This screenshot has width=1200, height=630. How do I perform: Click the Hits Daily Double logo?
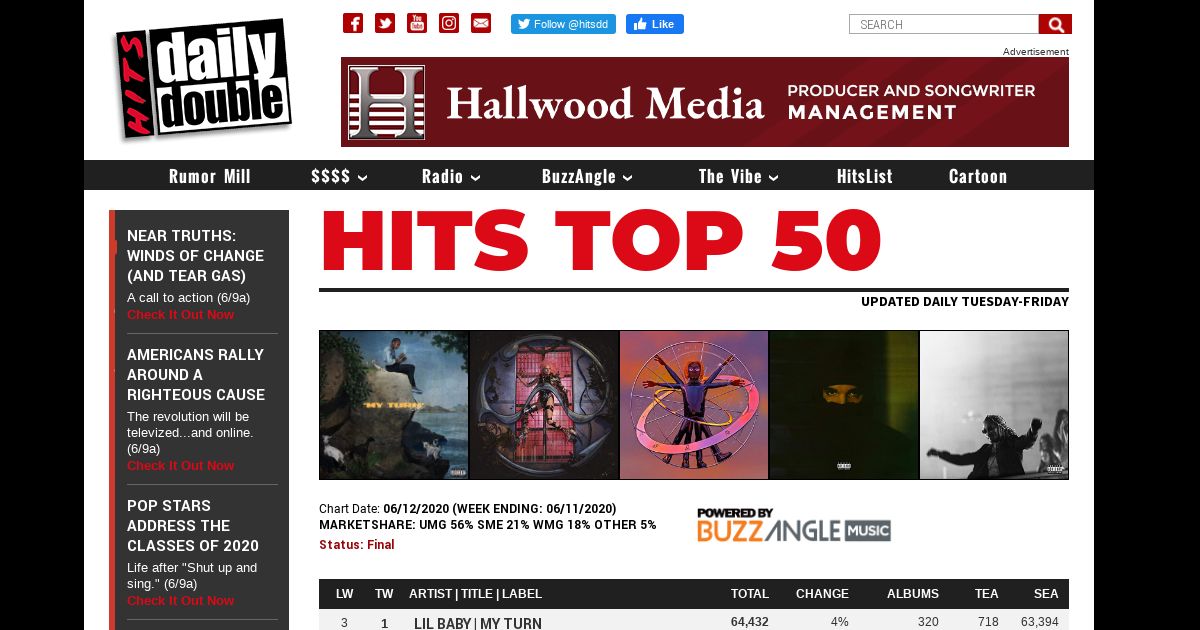pos(203,79)
